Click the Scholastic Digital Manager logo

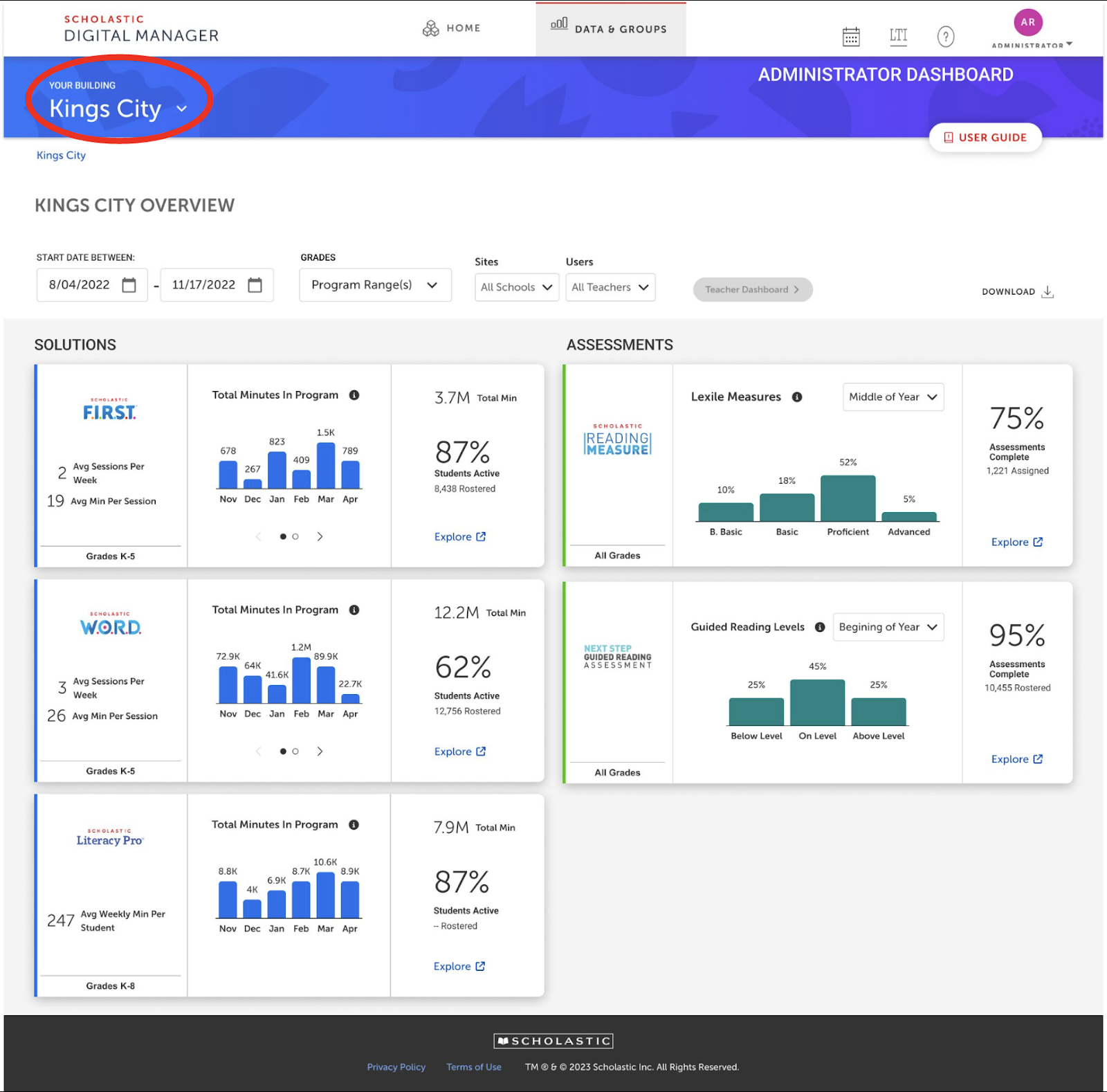(x=141, y=29)
